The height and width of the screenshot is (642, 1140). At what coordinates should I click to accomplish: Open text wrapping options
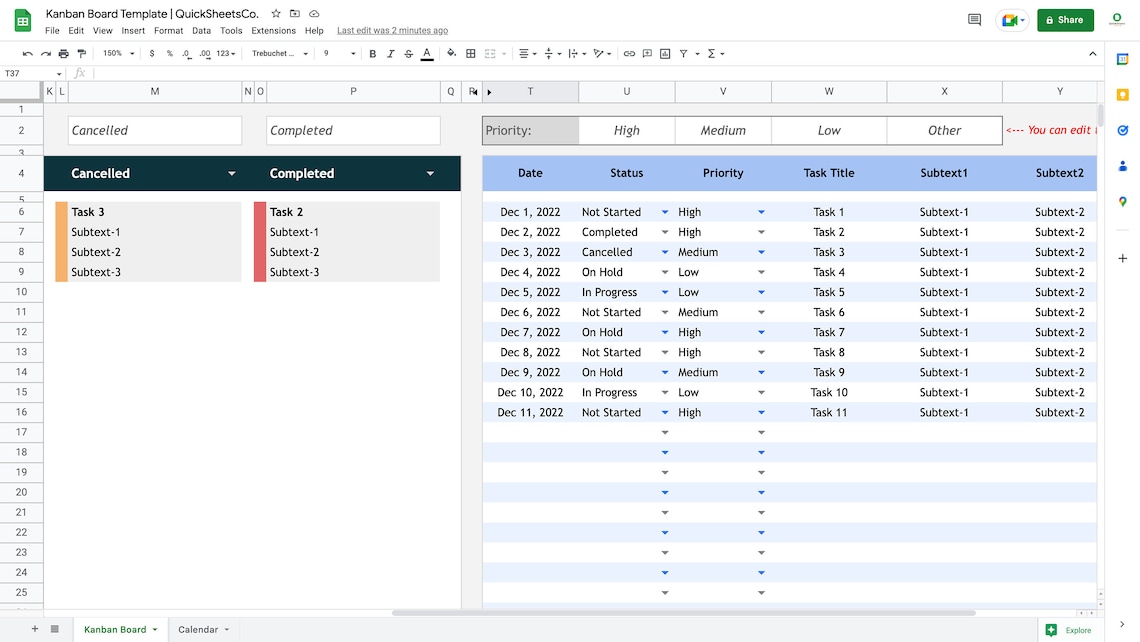point(576,54)
